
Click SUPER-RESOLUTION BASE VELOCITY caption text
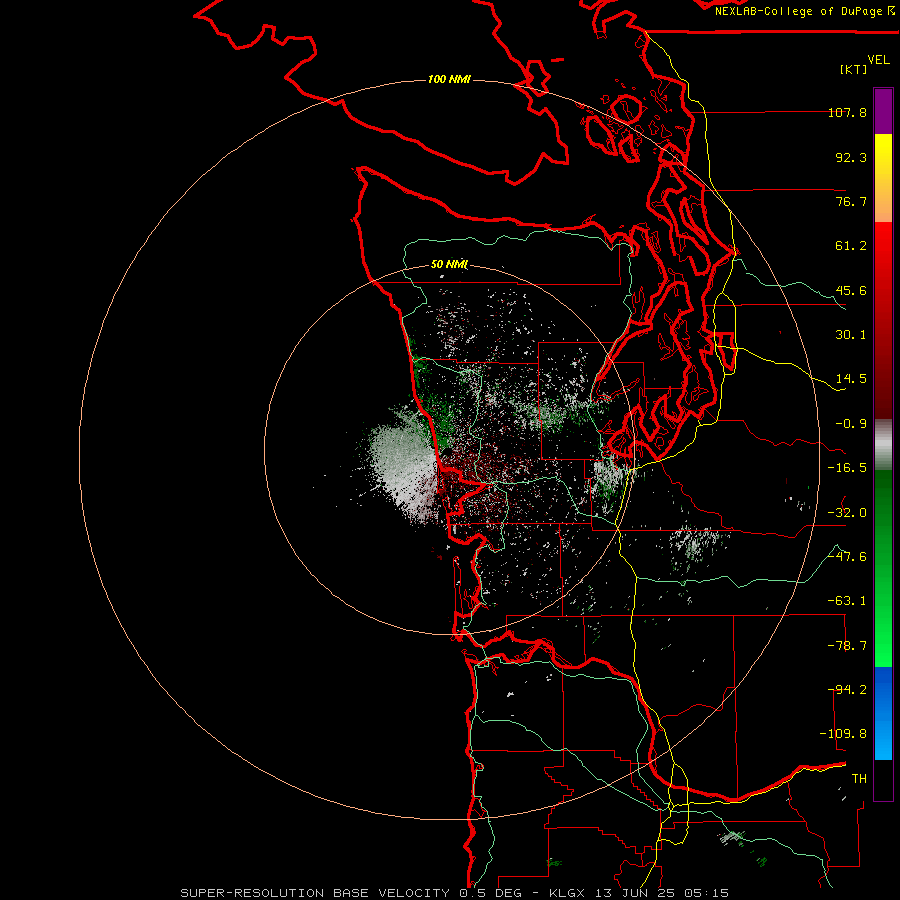click(315, 893)
